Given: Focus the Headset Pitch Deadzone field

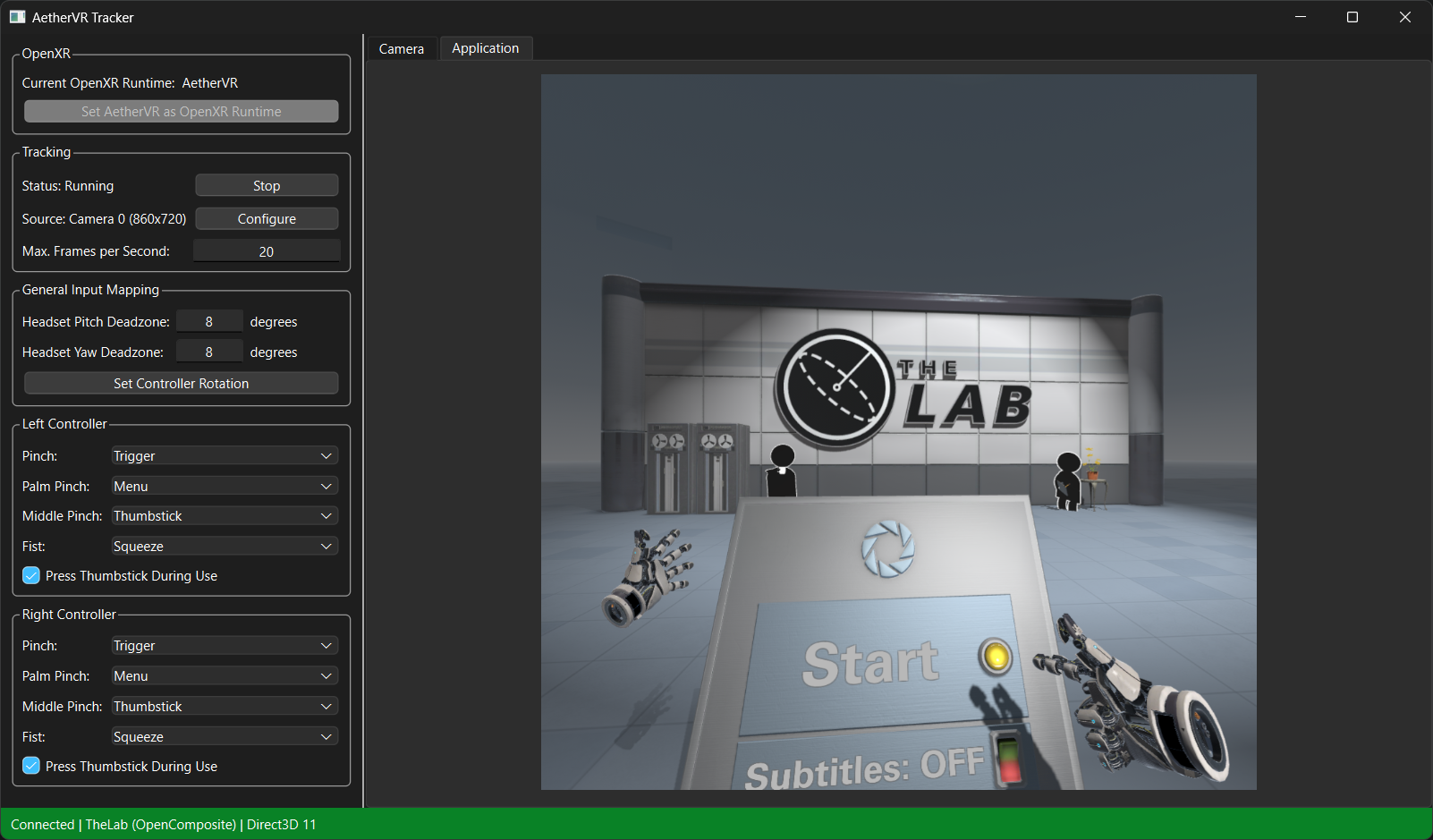Looking at the screenshot, I should (209, 321).
